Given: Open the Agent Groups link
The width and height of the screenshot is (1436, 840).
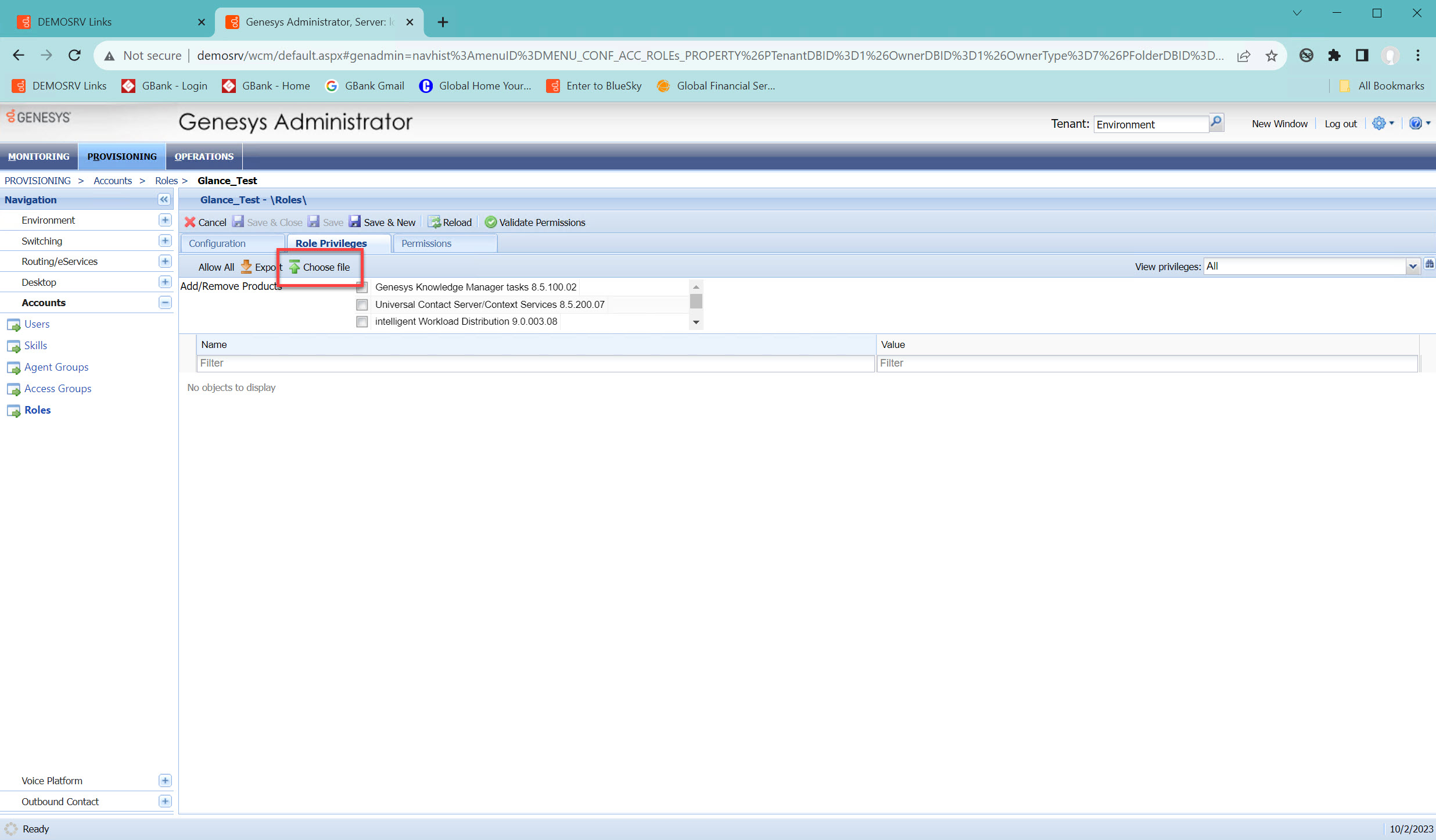Looking at the screenshot, I should pyautogui.click(x=56, y=367).
